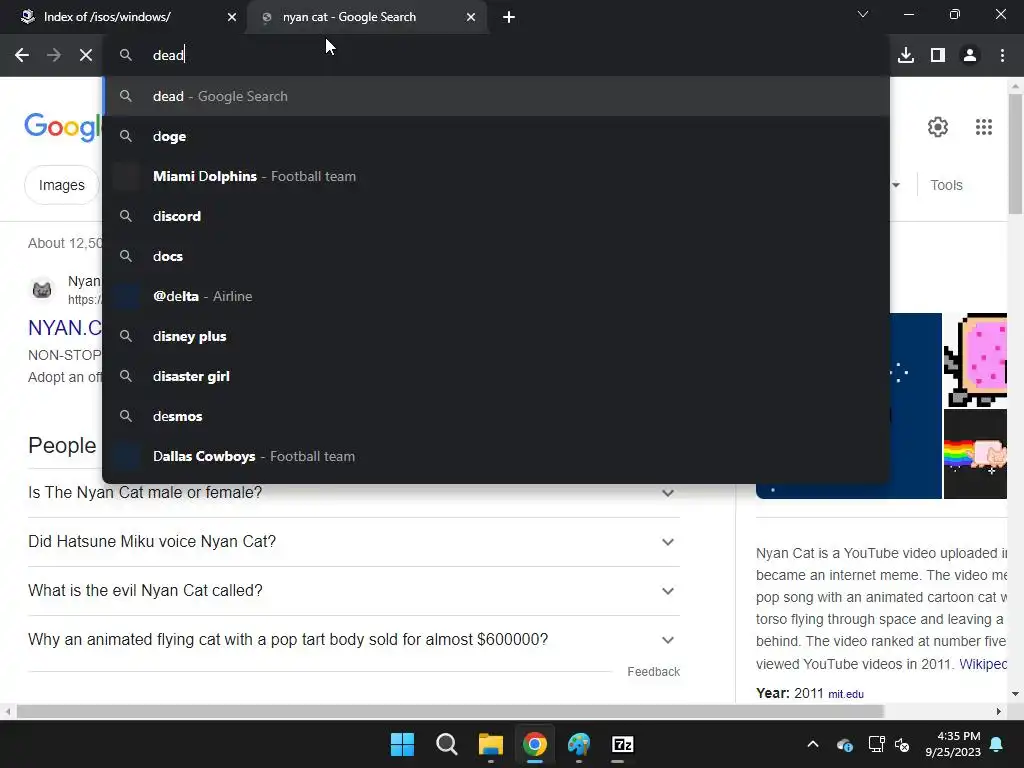Screen dimensions: 1024x768
Task: Click the address bar containing 'dead'
Action: click(x=496, y=55)
